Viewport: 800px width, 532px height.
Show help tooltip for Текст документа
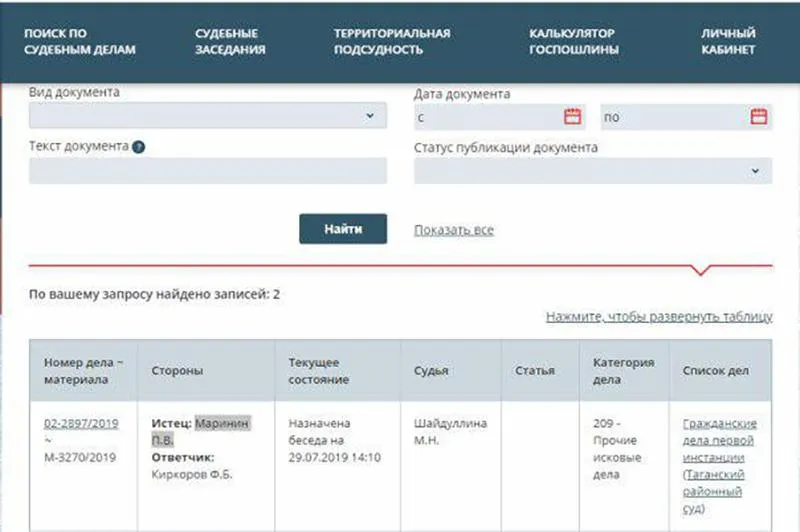[138, 147]
